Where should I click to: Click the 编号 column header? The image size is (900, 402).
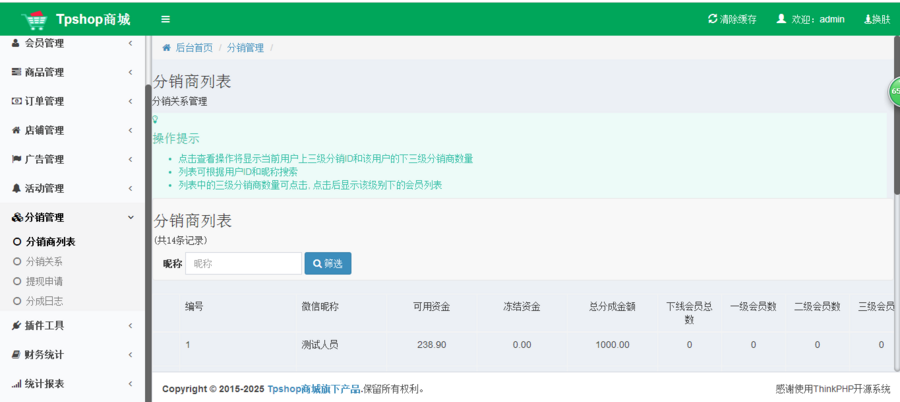coord(194,307)
